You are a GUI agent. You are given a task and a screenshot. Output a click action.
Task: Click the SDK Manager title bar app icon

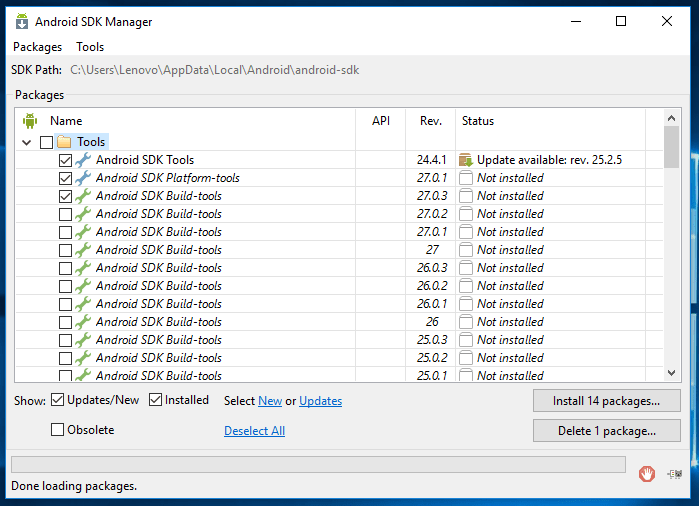pyautogui.click(x=20, y=21)
